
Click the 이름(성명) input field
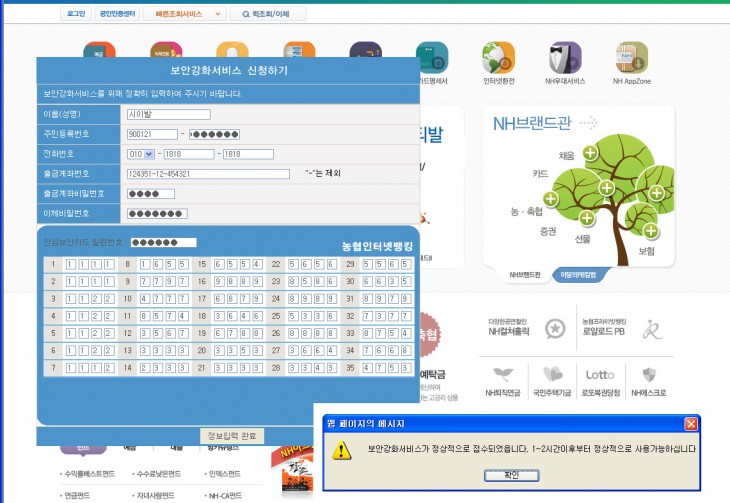(169, 115)
